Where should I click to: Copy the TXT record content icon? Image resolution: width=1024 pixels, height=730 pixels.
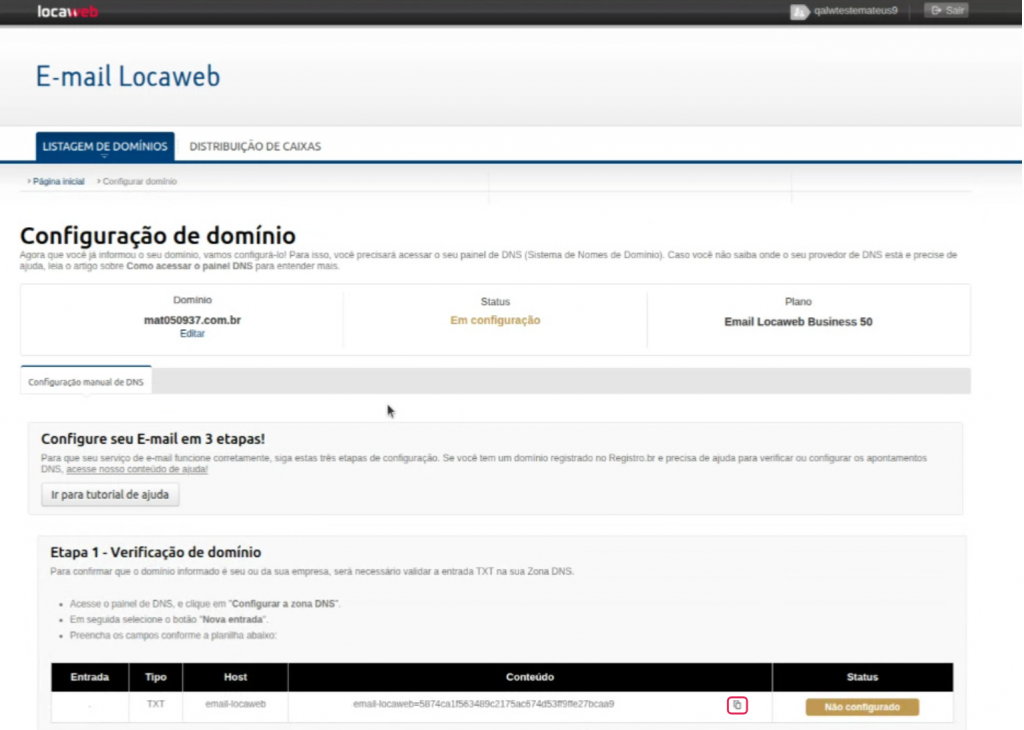pyautogui.click(x=737, y=705)
